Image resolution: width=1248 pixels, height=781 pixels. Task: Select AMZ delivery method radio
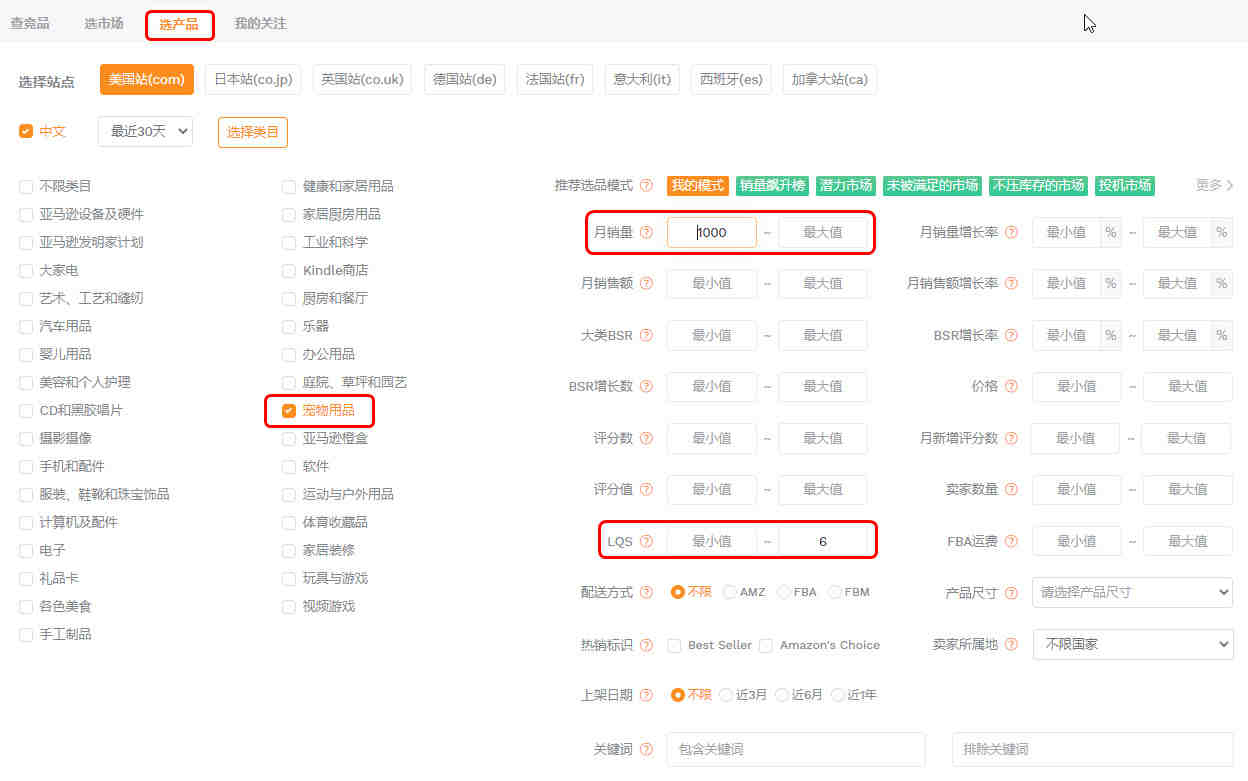click(730, 592)
